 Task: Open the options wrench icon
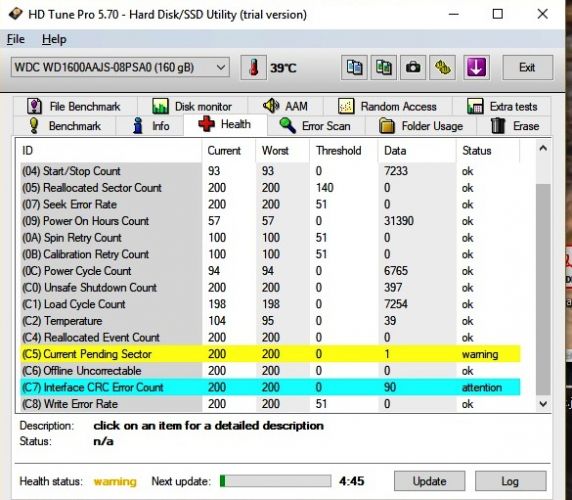(442, 67)
